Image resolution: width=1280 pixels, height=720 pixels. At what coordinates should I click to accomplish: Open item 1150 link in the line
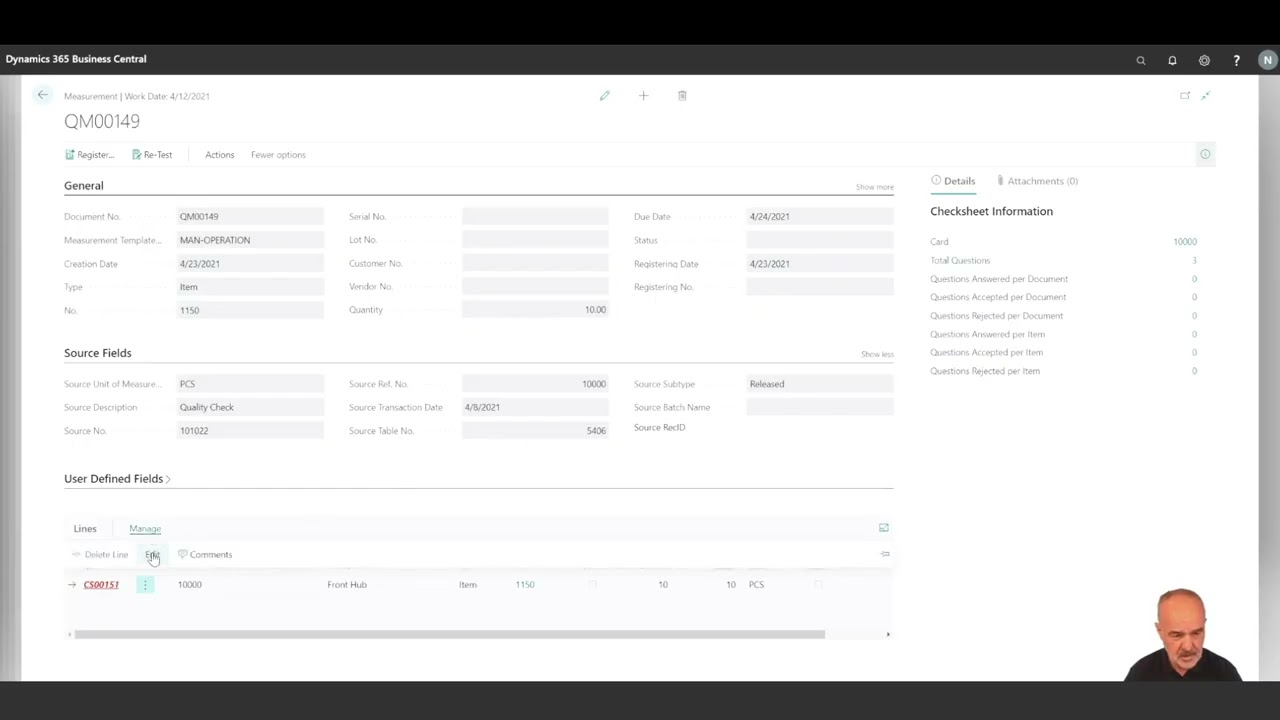525,585
